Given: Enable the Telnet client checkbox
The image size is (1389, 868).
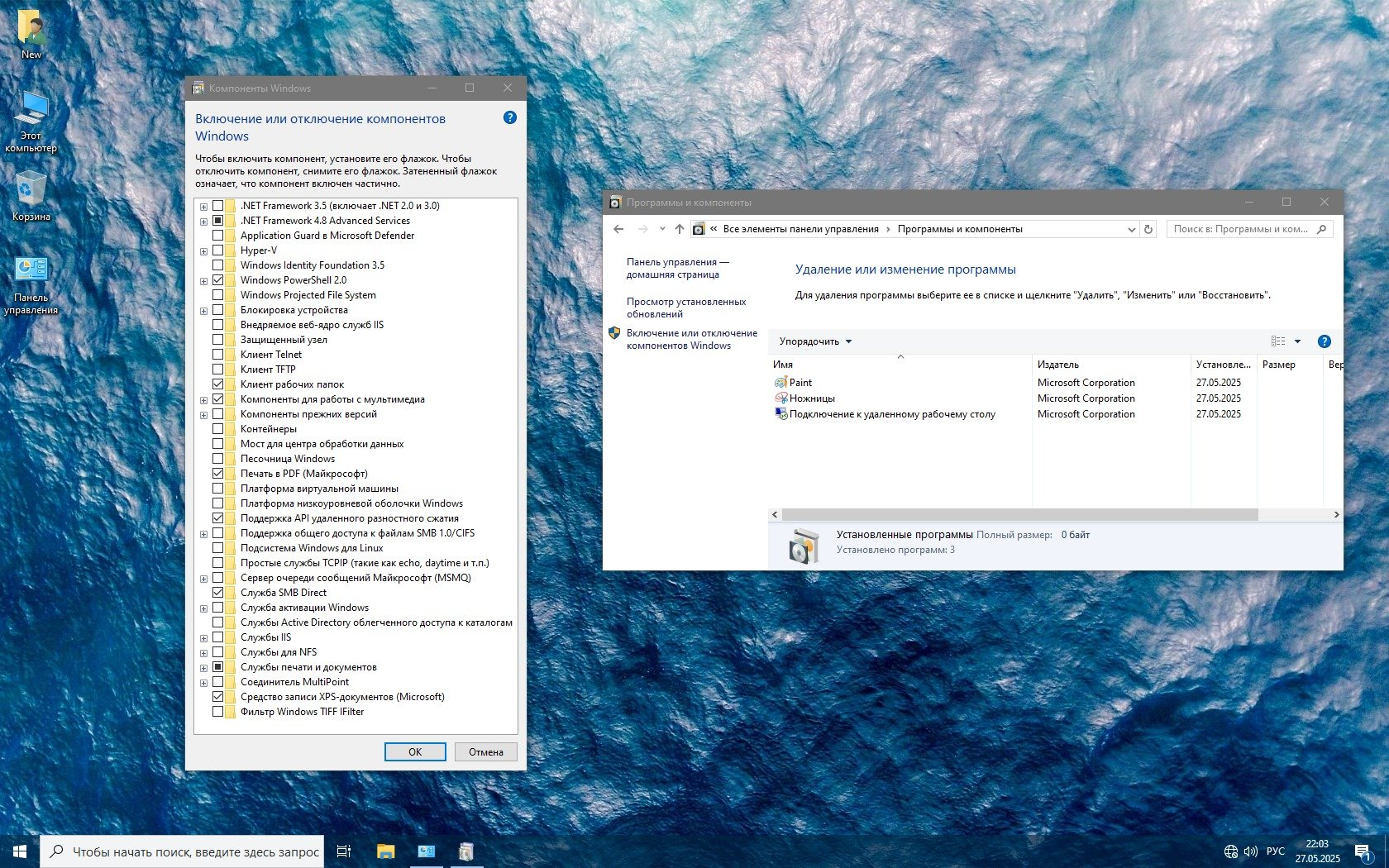Looking at the screenshot, I should click(218, 355).
